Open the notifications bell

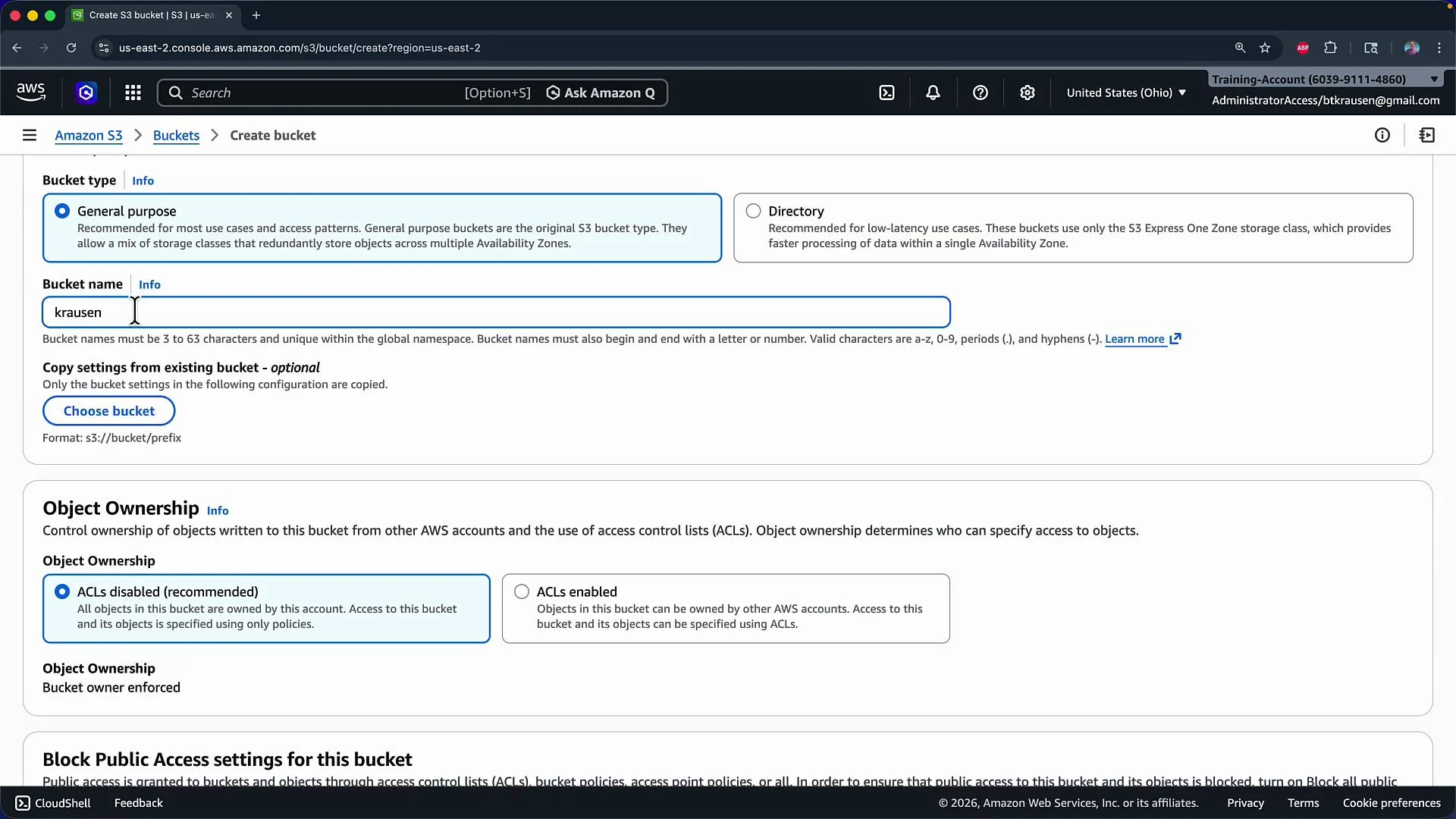933,93
